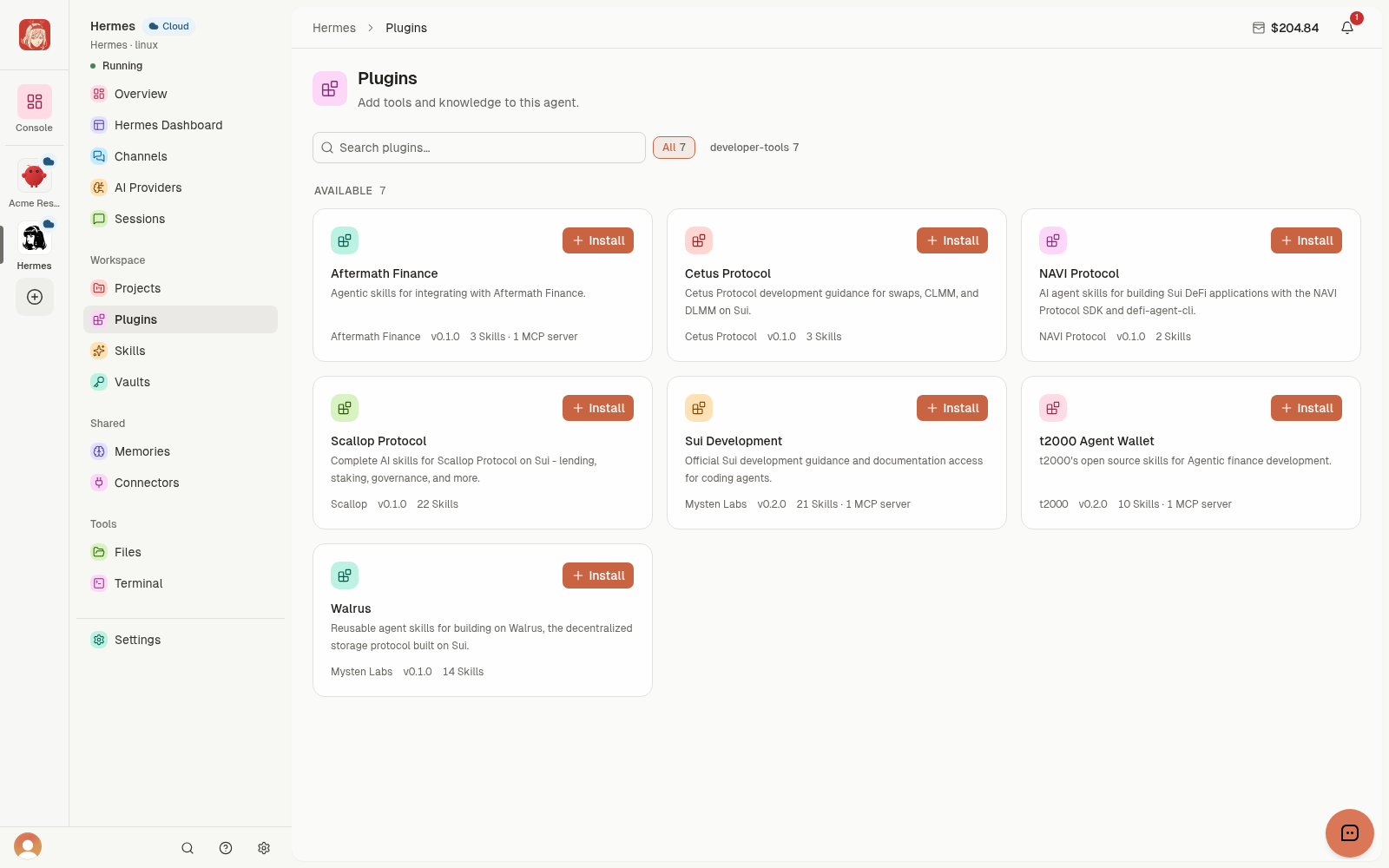Open Channels in the sidebar
Viewport: 1389px width, 868px height.
[x=181, y=156]
